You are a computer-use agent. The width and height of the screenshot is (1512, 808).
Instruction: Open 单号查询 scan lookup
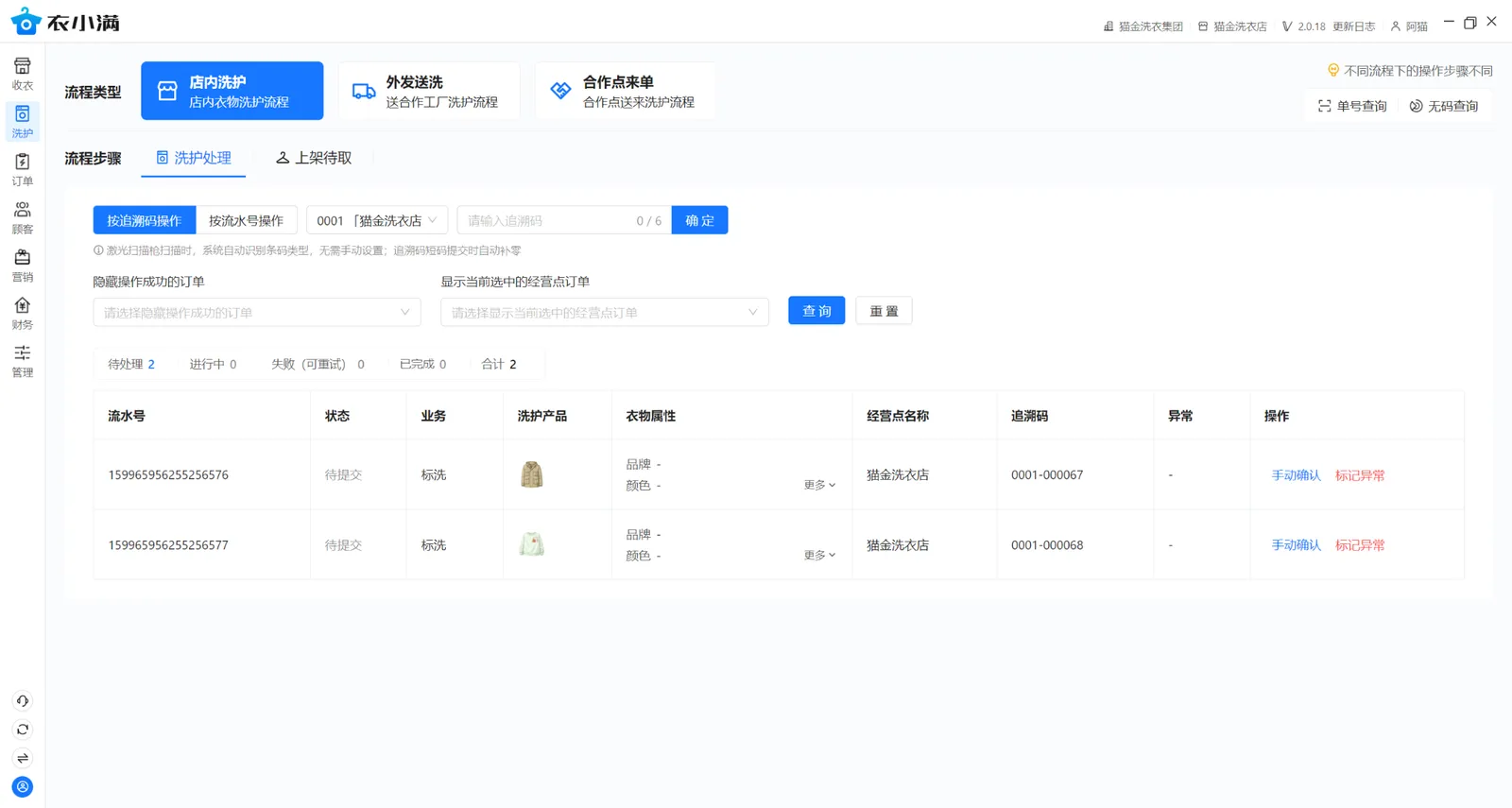tap(1352, 106)
